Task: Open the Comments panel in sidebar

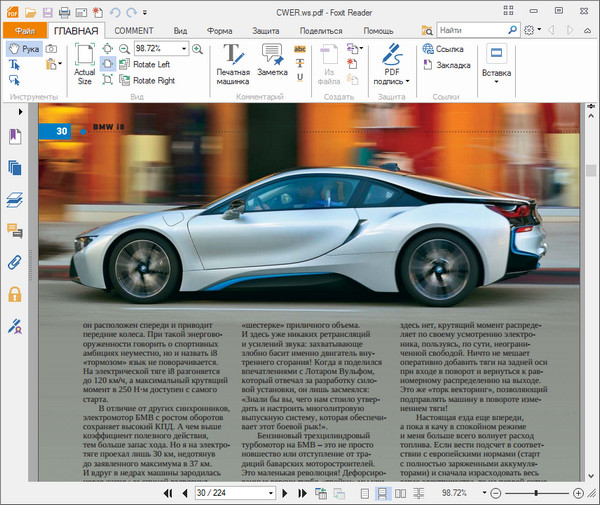Action: point(15,231)
